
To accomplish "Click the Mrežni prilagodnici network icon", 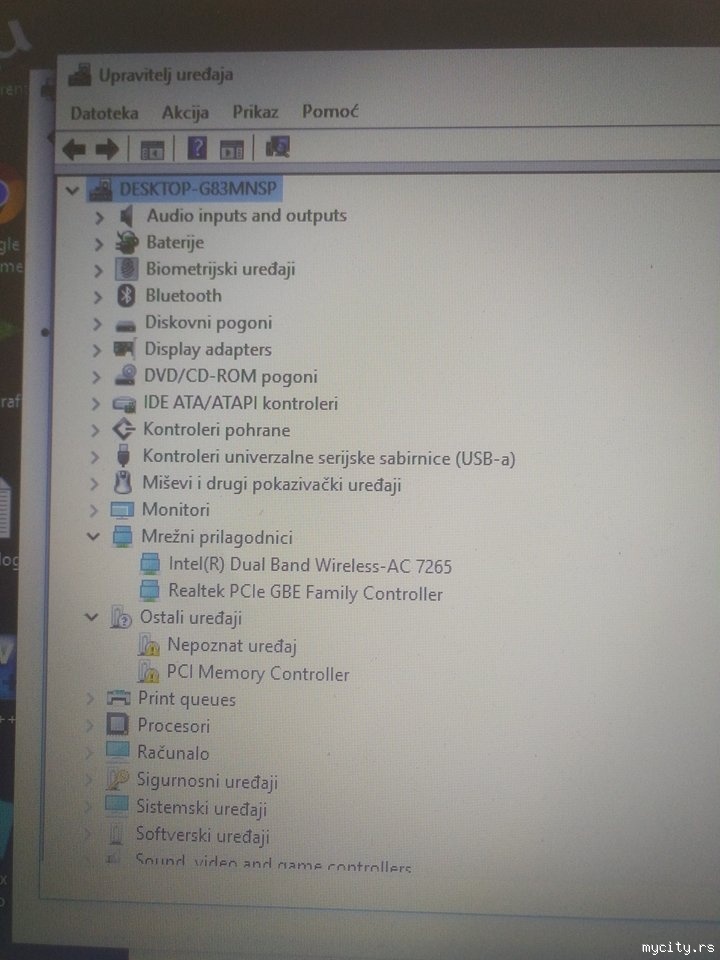I will tap(122, 536).
